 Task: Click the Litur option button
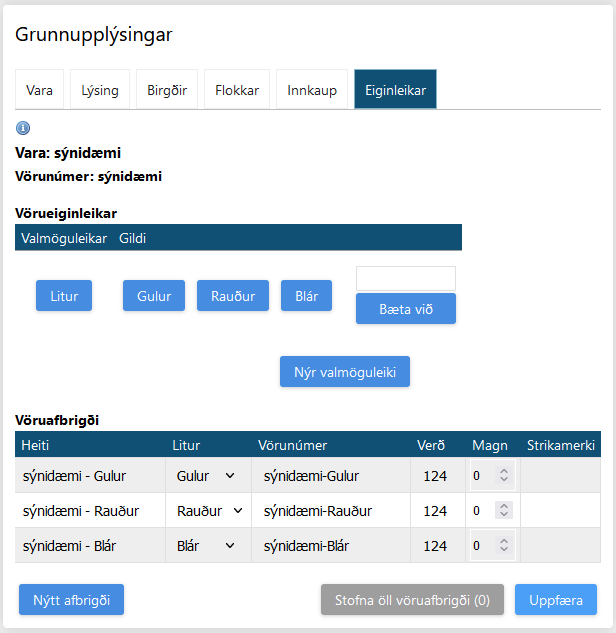[64, 296]
